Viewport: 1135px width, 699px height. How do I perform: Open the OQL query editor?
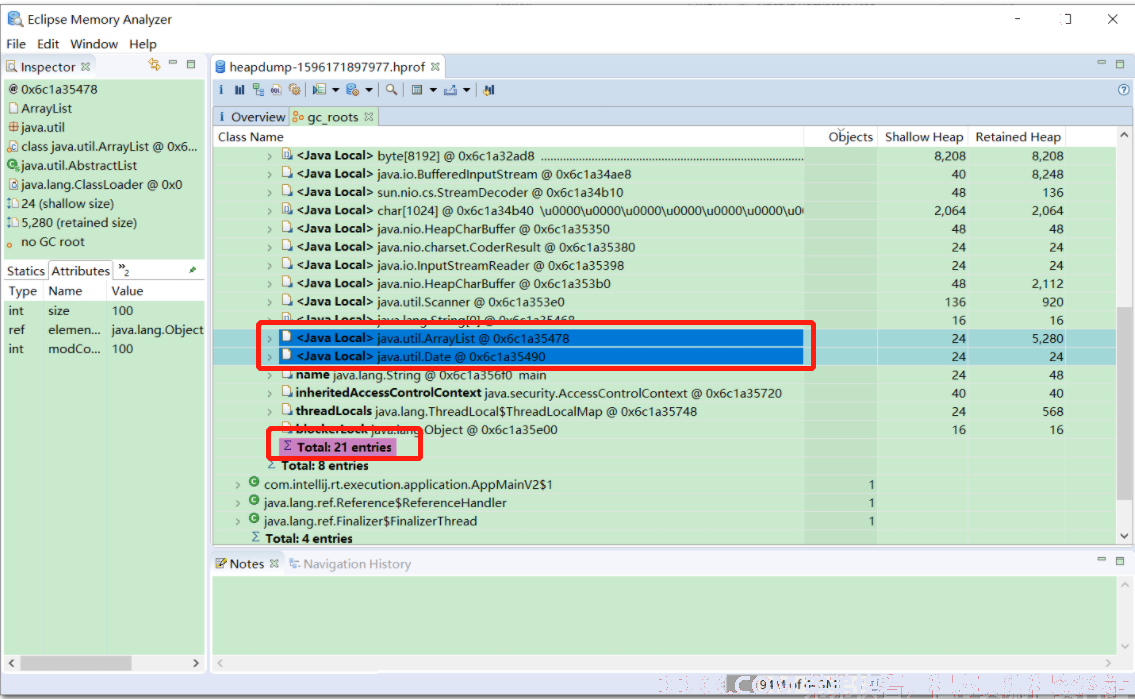[x=277, y=90]
